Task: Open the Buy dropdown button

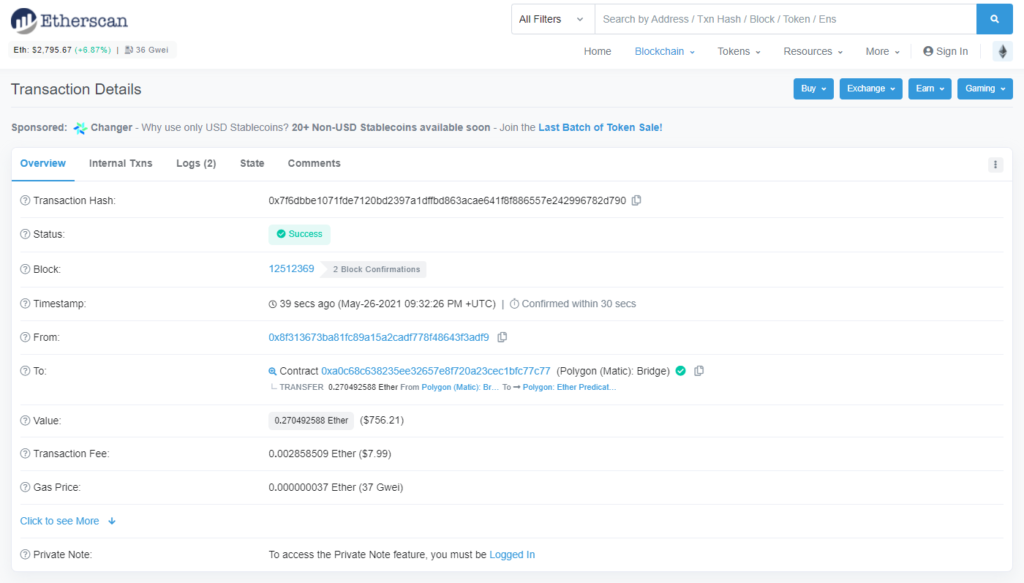Action: click(813, 89)
